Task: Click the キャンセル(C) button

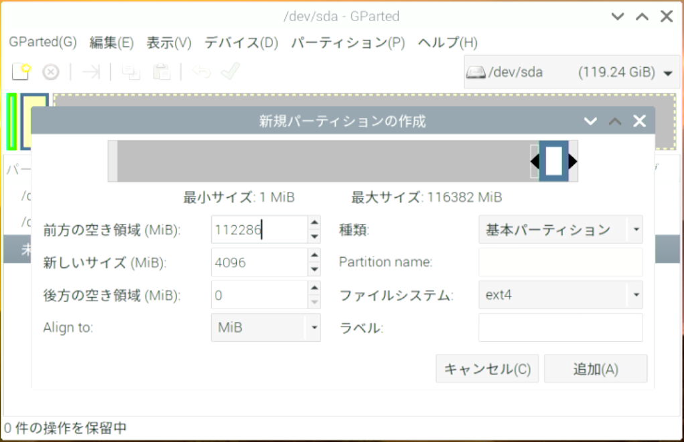Action: pyautogui.click(x=487, y=369)
